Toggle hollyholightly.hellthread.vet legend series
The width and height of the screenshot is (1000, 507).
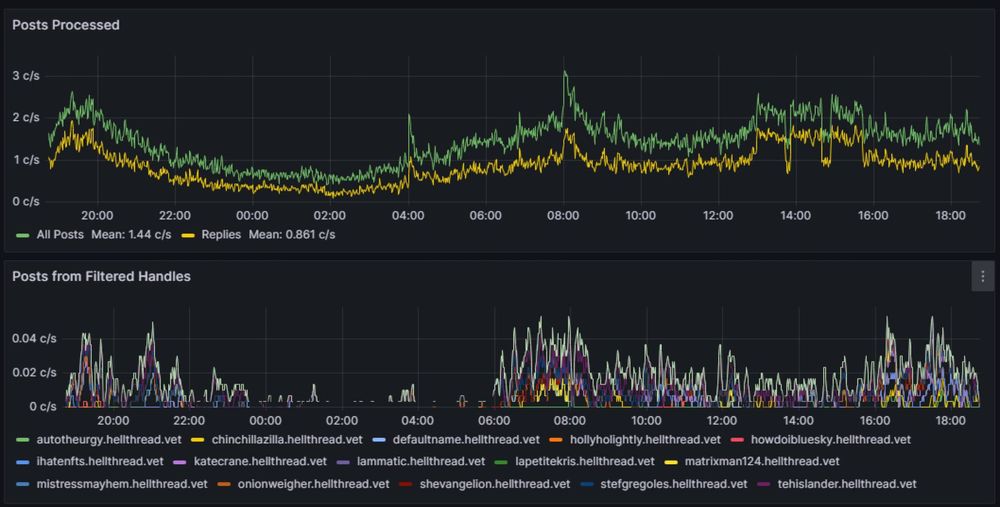645,439
